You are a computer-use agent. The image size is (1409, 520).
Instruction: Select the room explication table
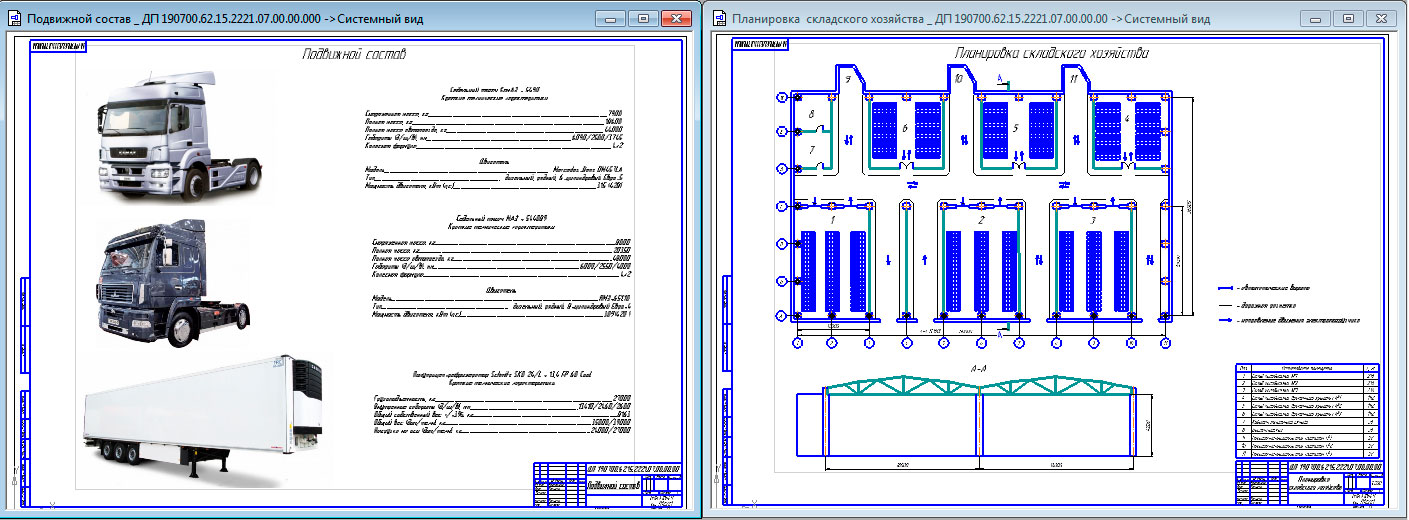pos(1308,411)
